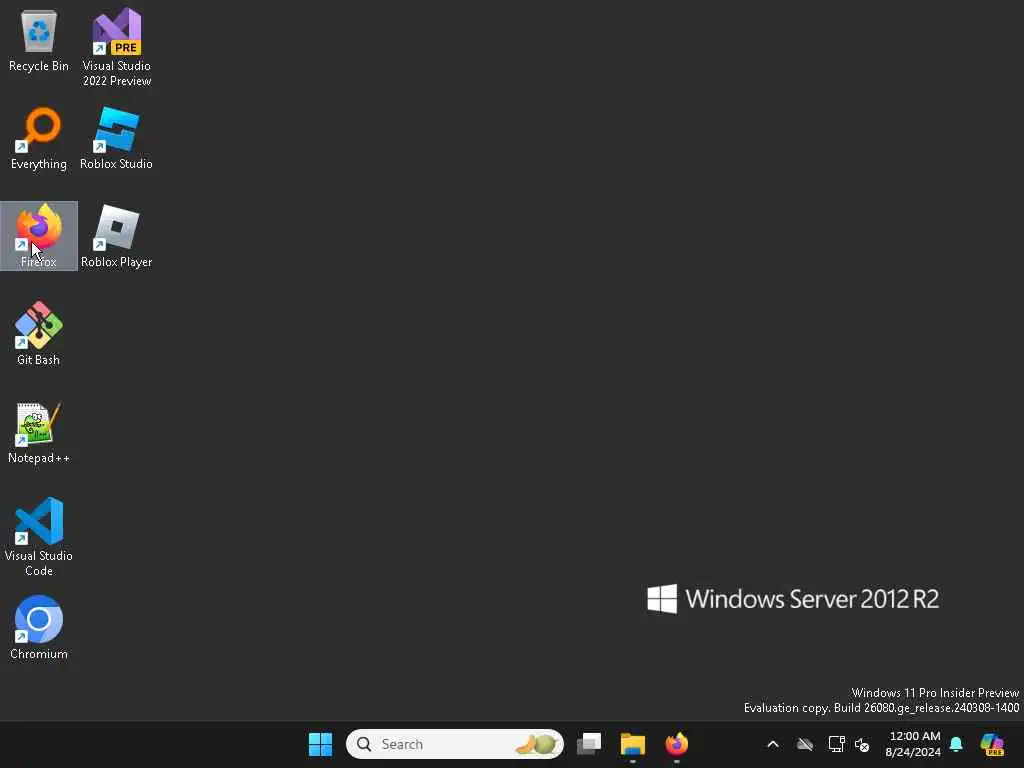Select the Firefox desktop shortcut
This screenshot has width=1024, height=768.
39,236
